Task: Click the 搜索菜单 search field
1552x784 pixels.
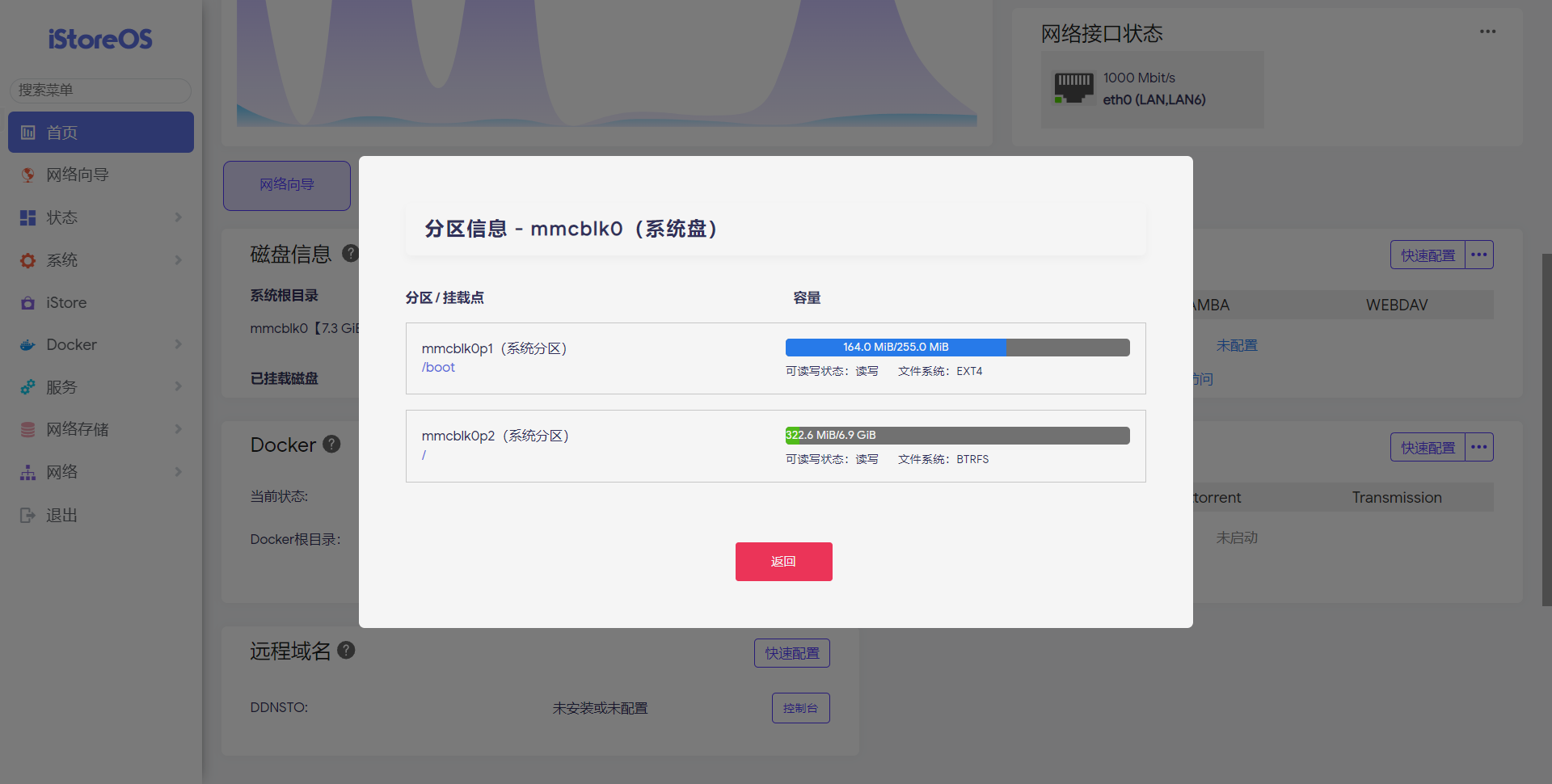Action: pos(100,90)
